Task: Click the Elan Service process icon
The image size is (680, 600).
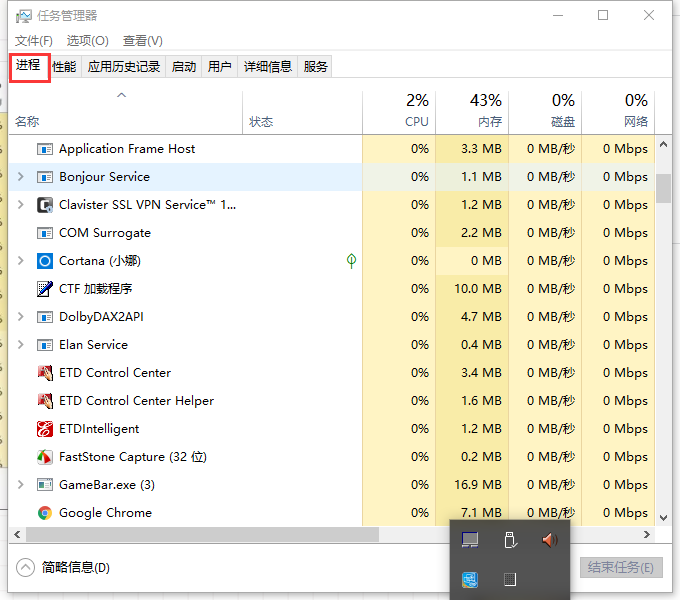Action: (45, 345)
